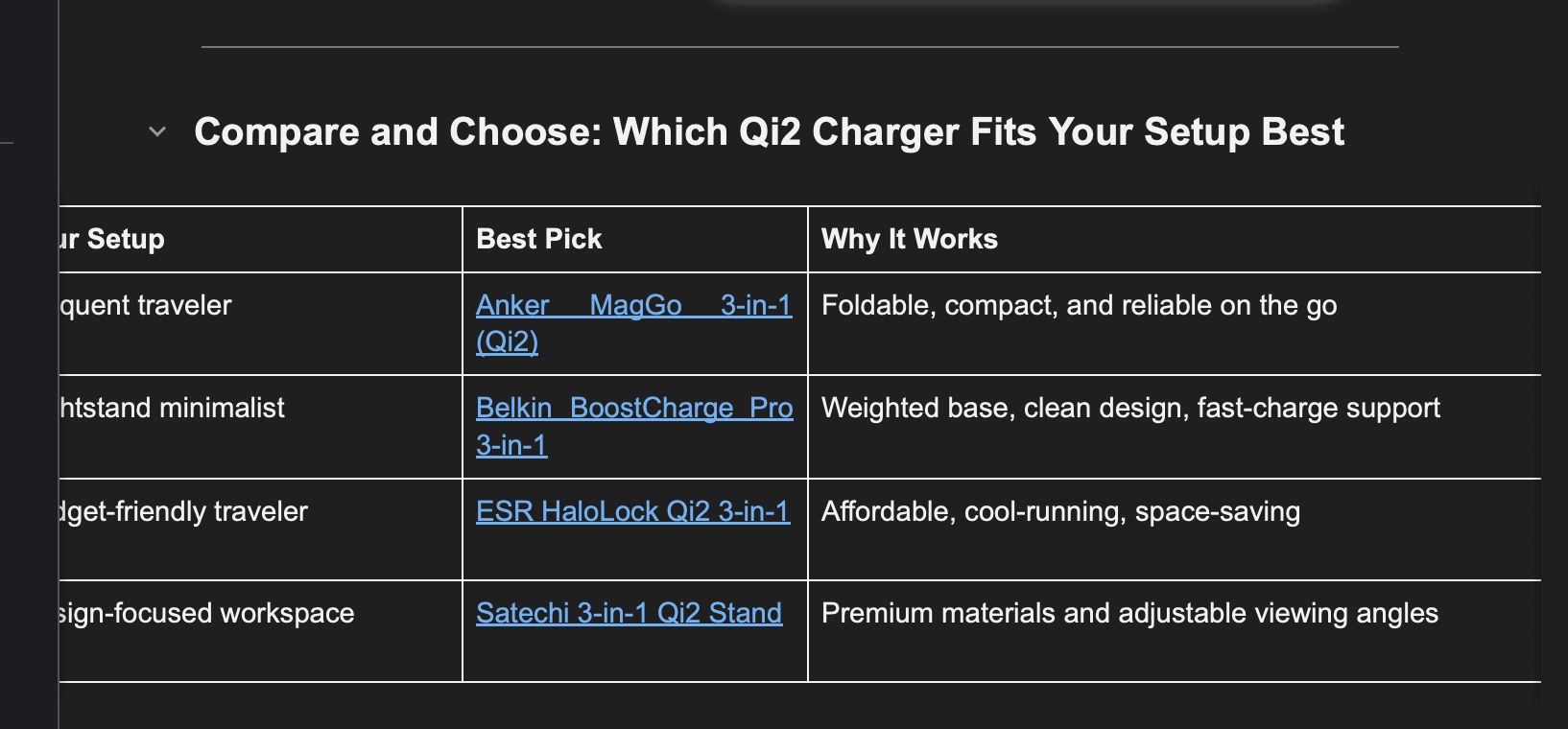Click the dark left sidebar strip
Screen dimensions: 1568x729
(29, 384)
